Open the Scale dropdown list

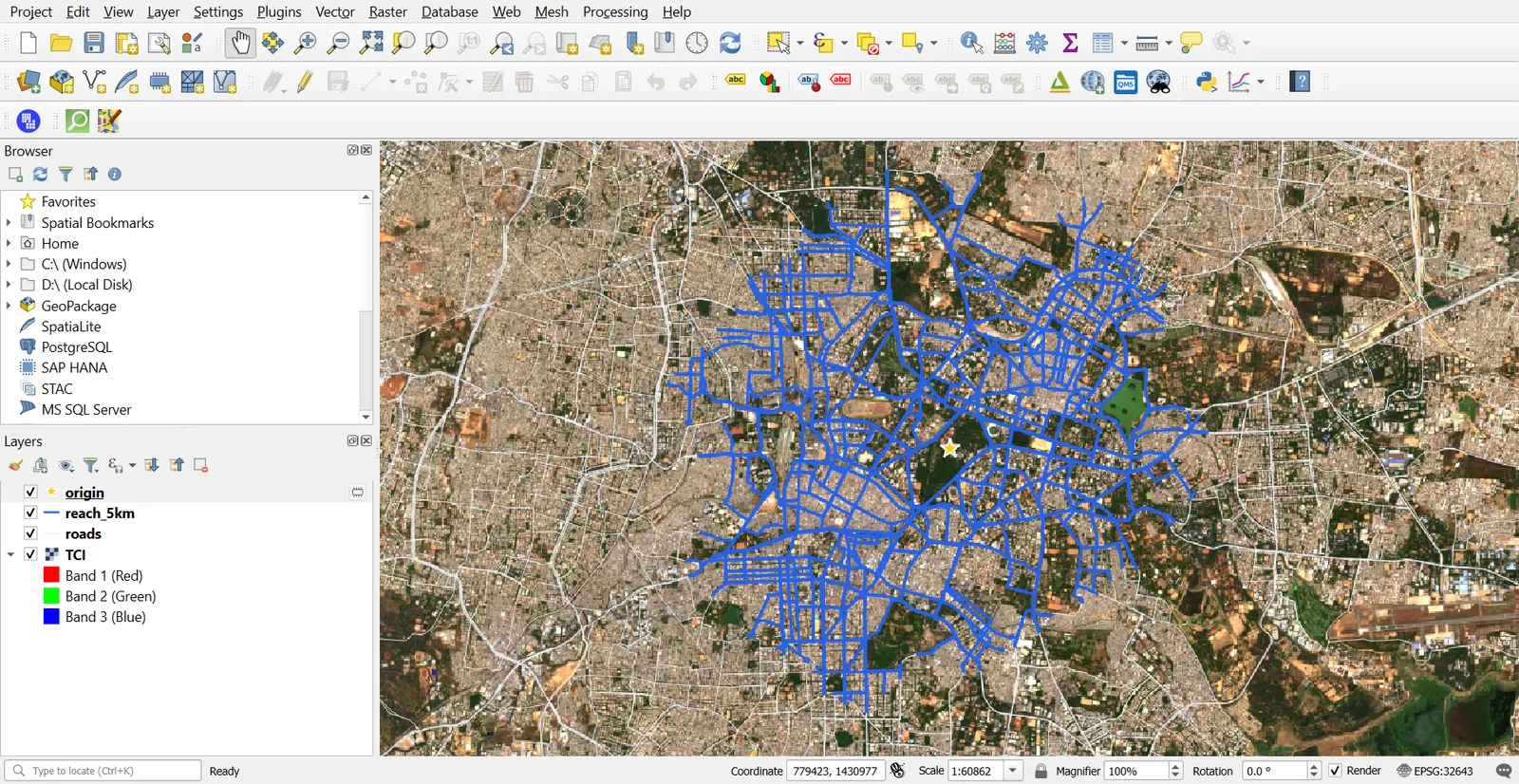coord(1013,771)
